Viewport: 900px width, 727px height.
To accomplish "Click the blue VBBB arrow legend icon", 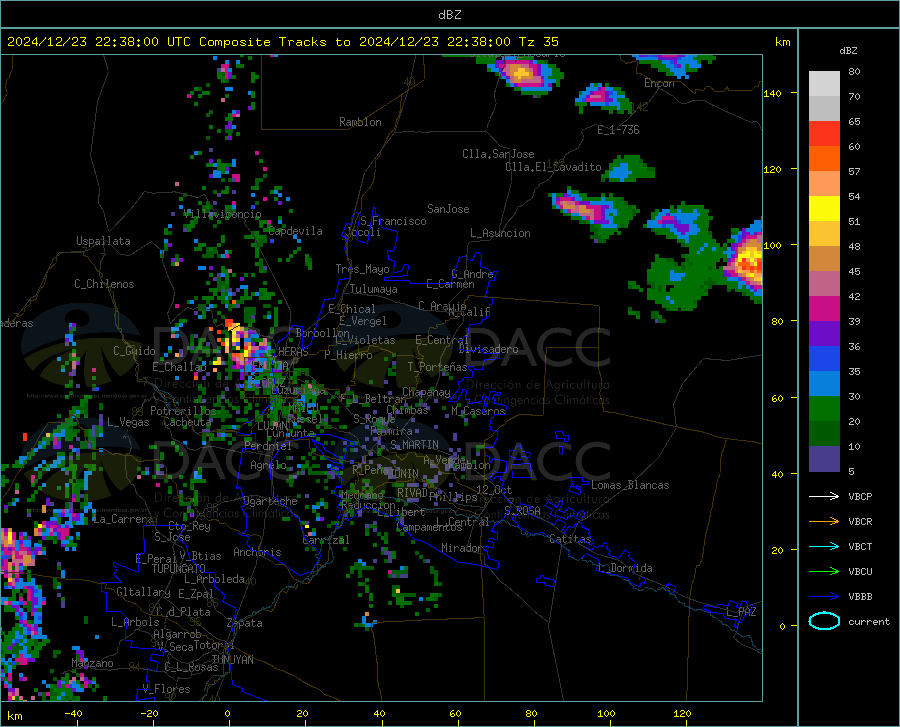I will pyautogui.click(x=824, y=596).
